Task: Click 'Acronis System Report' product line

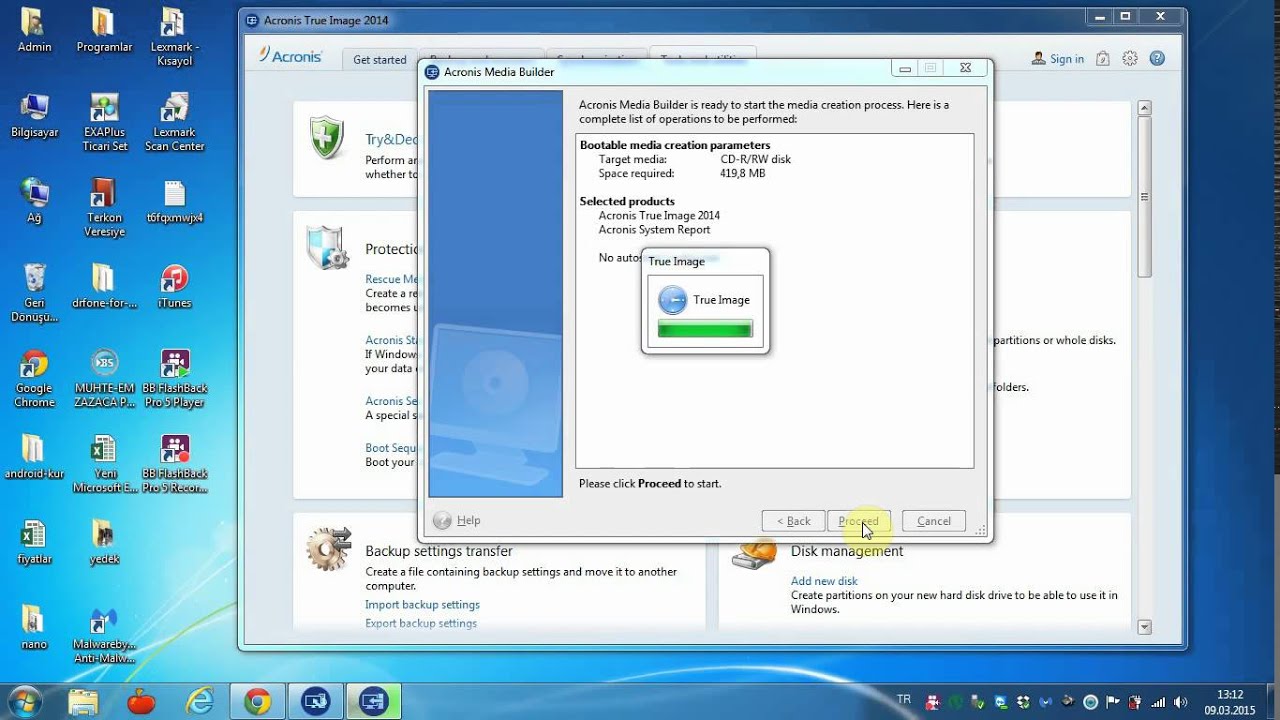Action: [x=654, y=229]
